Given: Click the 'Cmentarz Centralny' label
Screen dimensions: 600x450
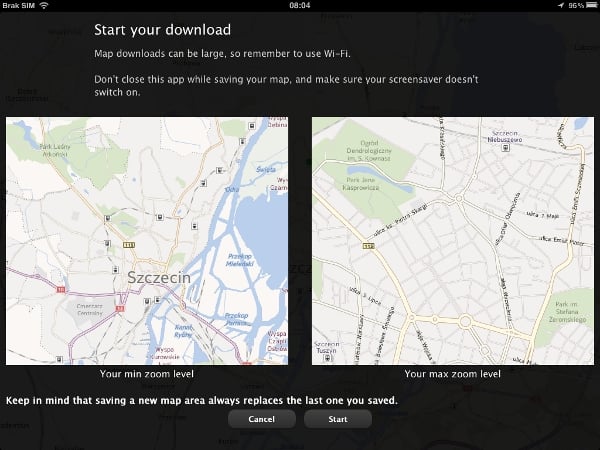Looking at the screenshot, I should (90, 310).
